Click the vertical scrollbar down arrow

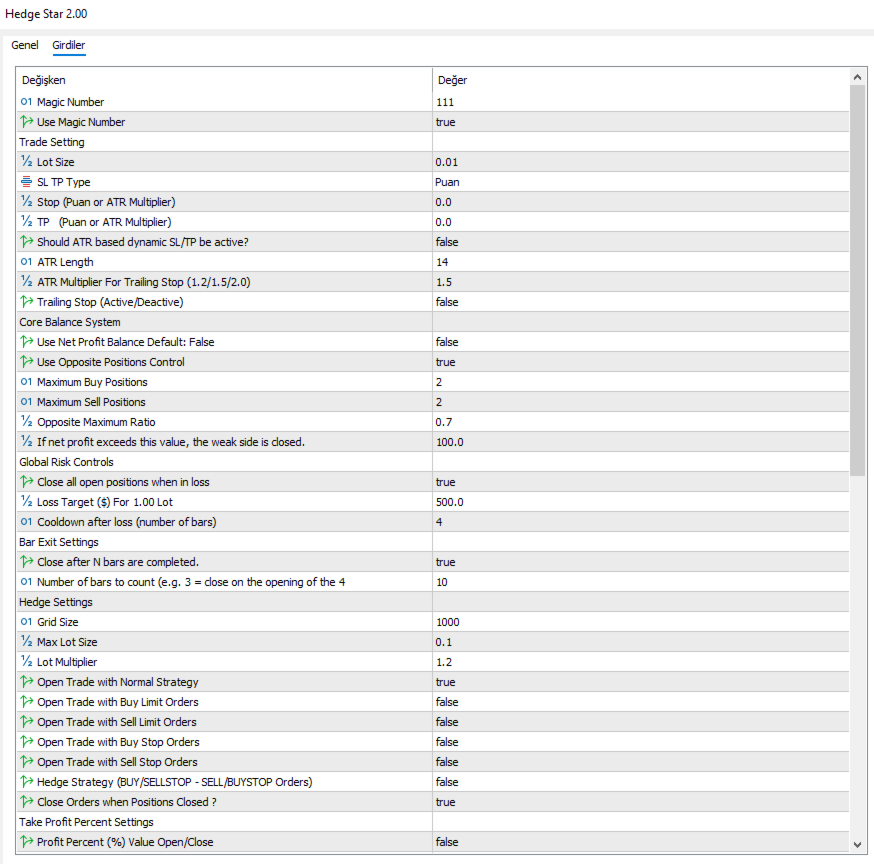[x=858, y=845]
